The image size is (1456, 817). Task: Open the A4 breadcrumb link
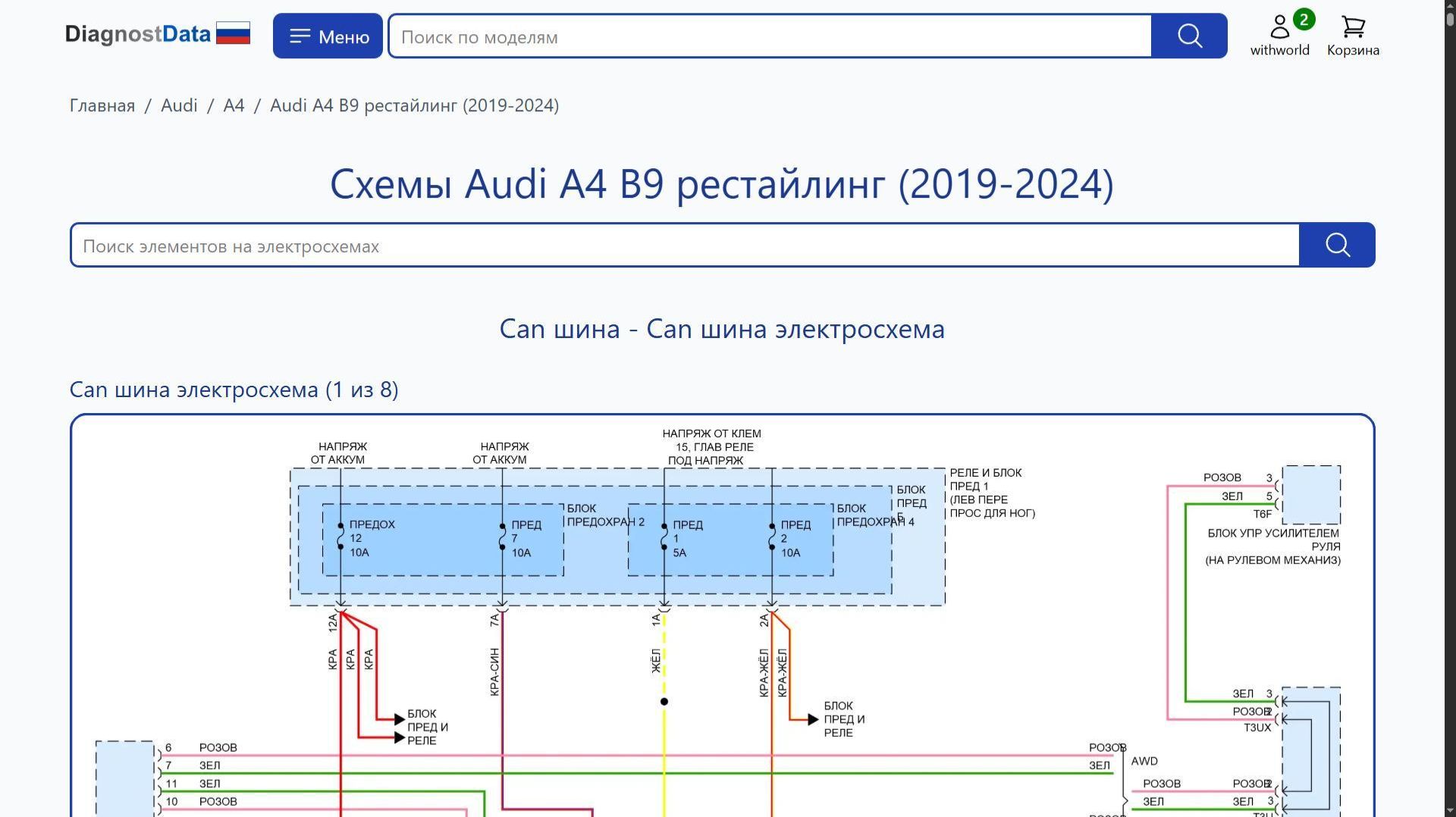click(x=234, y=105)
